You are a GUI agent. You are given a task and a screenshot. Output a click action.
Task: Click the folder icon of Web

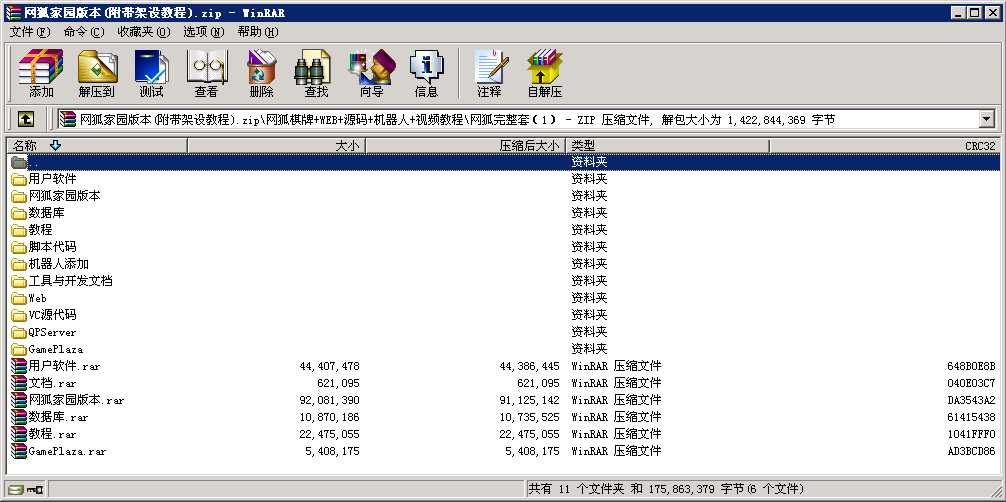pos(19,298)
